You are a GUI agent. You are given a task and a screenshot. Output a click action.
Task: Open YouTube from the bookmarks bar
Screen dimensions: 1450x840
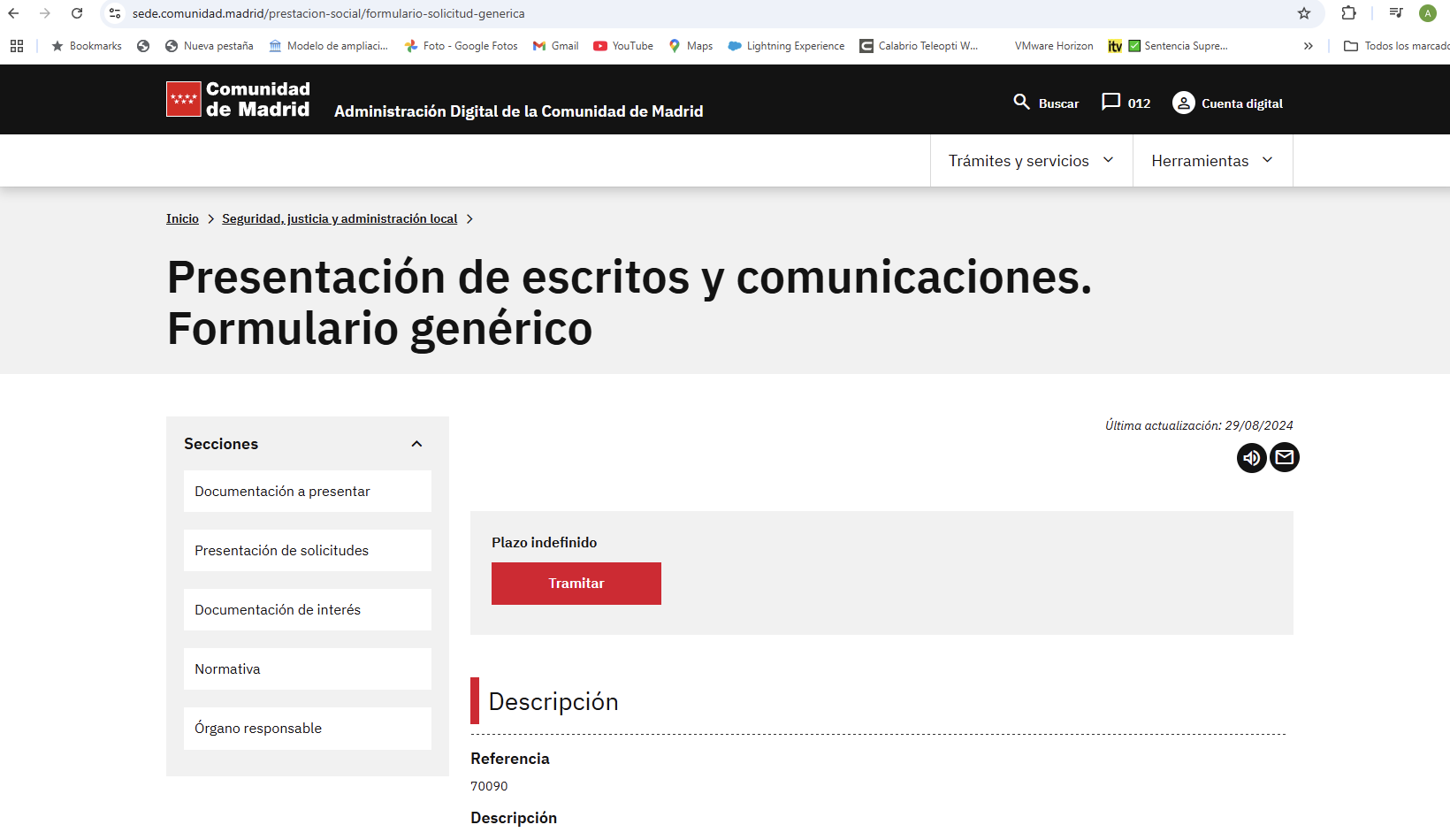coord(623,46)
